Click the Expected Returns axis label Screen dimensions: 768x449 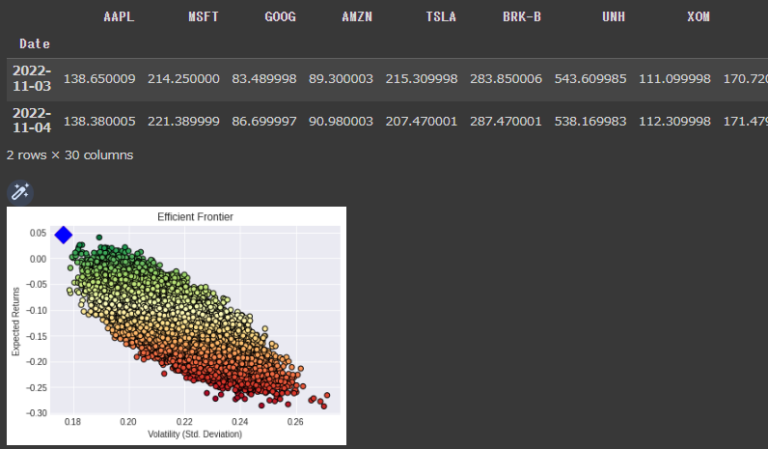click(x=16, y=319)
